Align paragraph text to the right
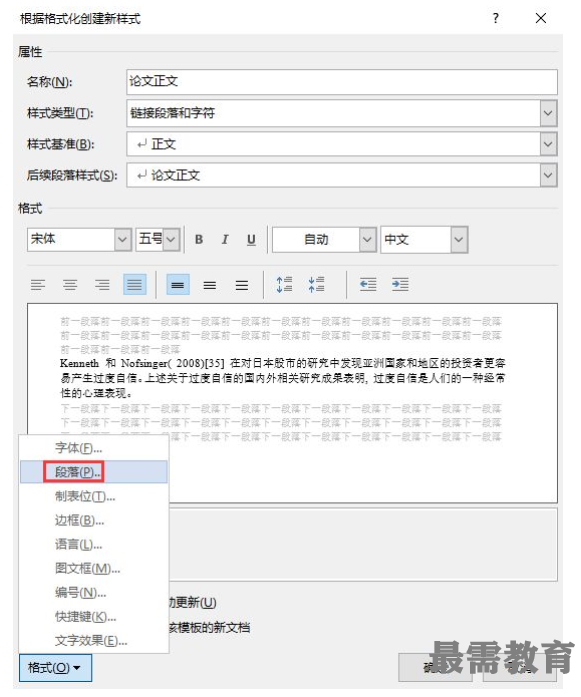 pyautogui.click(x=102, y=284)
